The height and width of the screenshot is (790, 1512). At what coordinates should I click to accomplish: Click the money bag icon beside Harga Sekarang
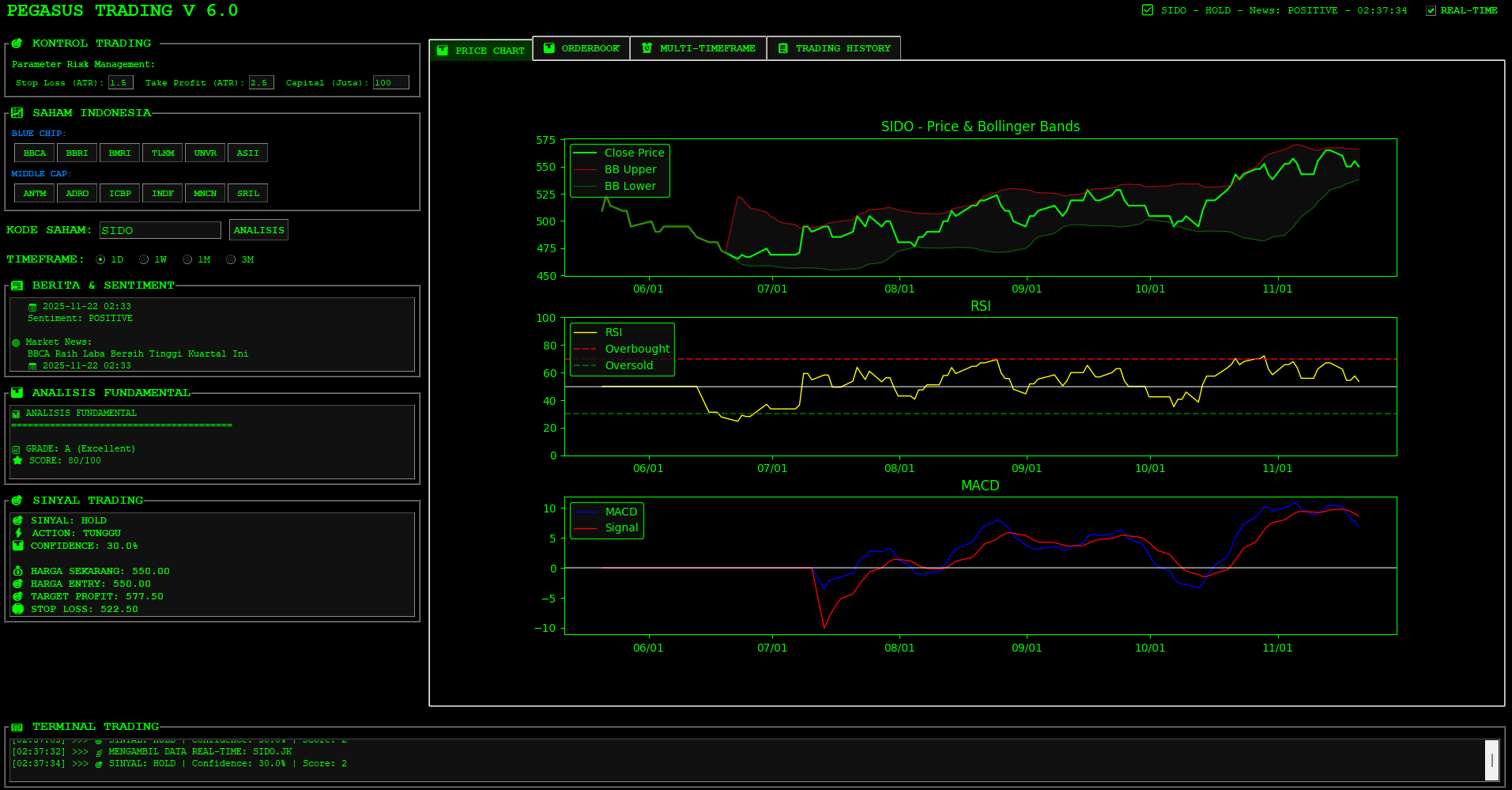[18, 571]
